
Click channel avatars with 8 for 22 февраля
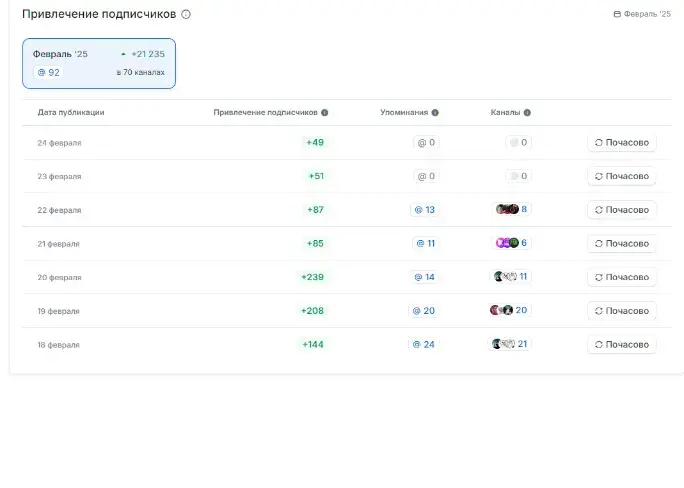click(511, 209)
